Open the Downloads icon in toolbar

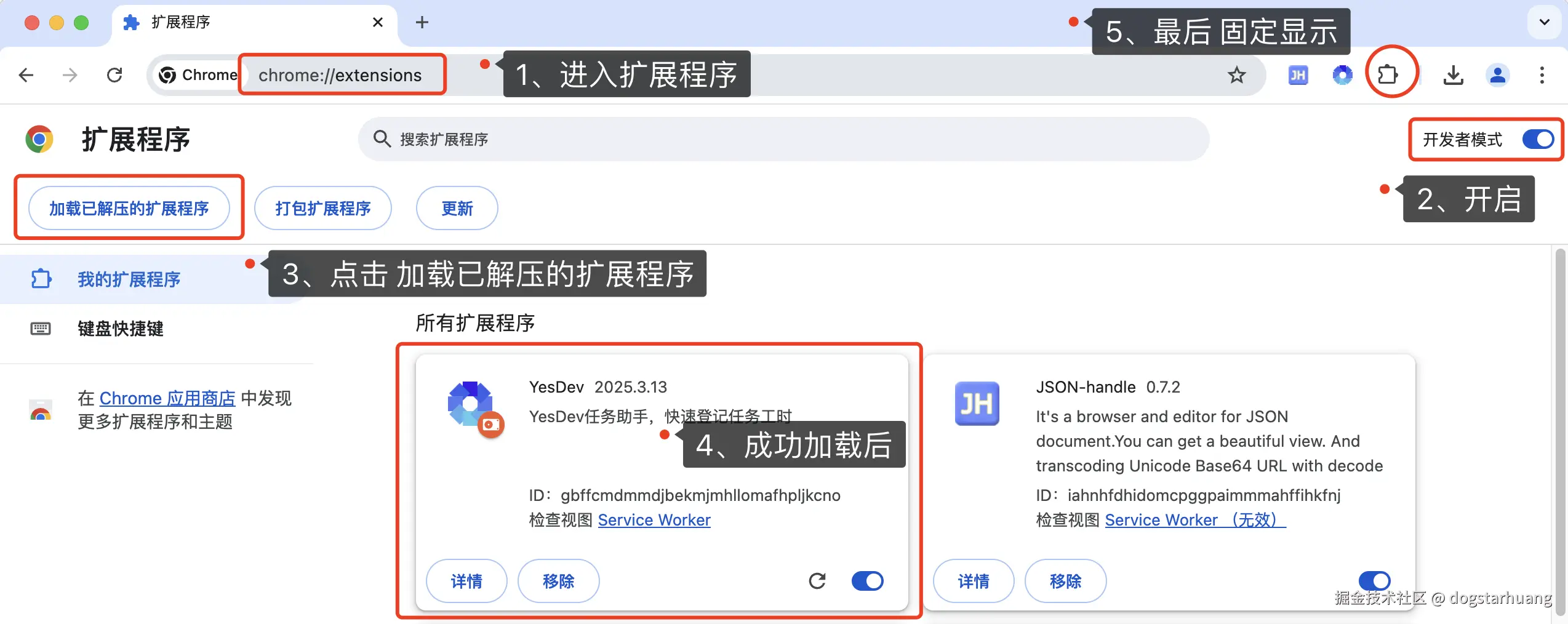coord(1453,75)
